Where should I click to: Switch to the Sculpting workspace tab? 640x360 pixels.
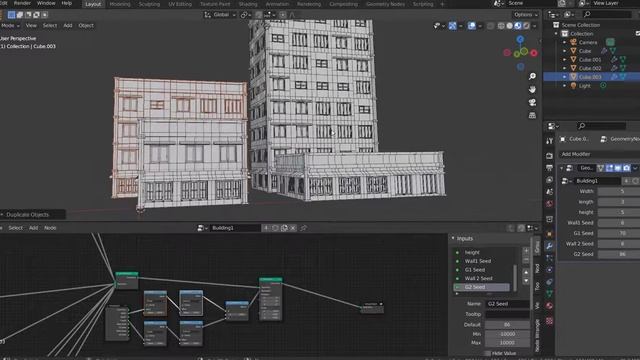point(149,4)
